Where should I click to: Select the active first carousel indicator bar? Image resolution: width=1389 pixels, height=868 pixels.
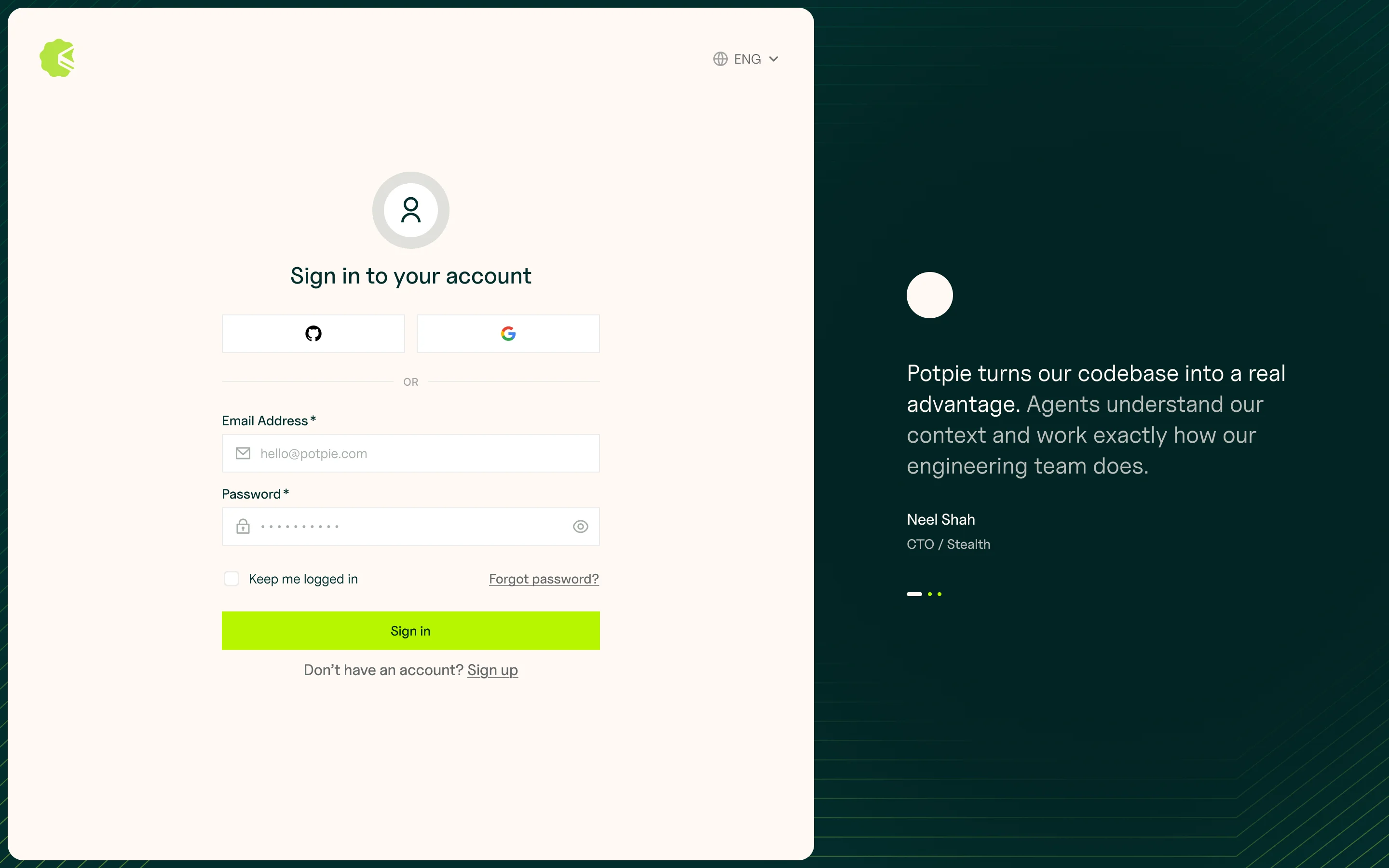pyautogui.click(x=914, y=594)
